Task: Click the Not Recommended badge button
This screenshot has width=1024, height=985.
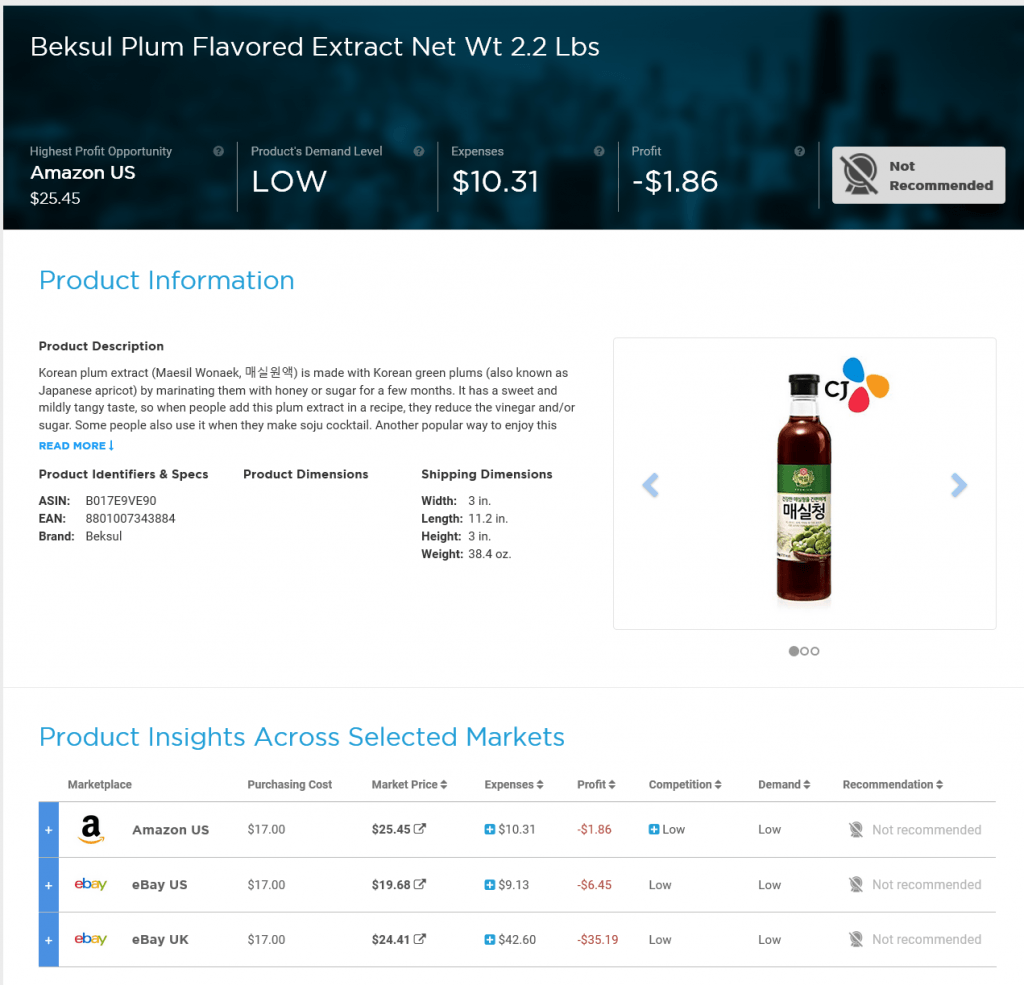Action: 918,175
